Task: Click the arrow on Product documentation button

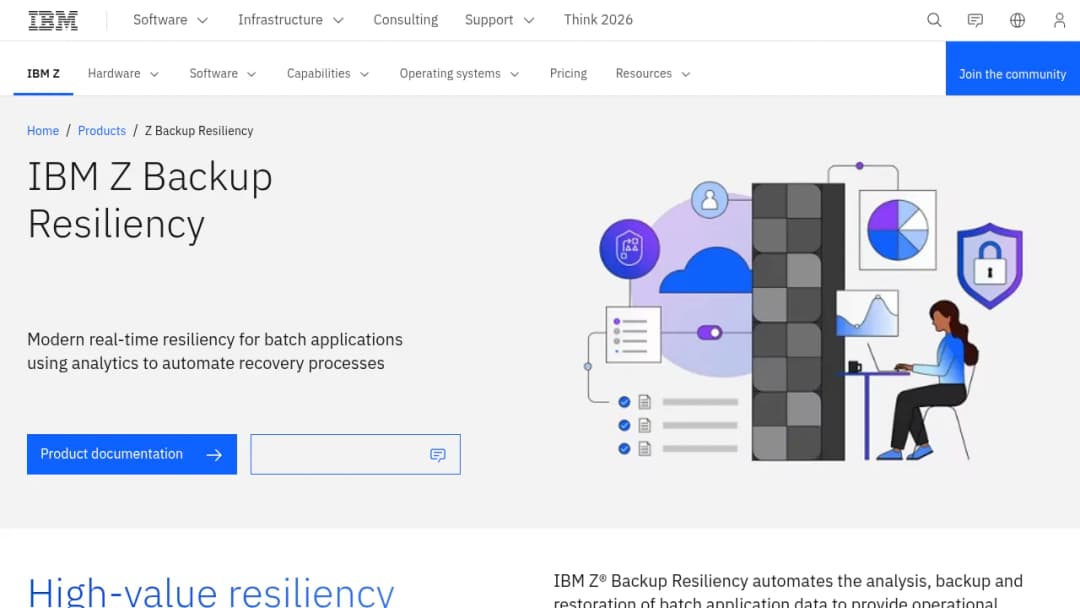Action: coord(214,454)
